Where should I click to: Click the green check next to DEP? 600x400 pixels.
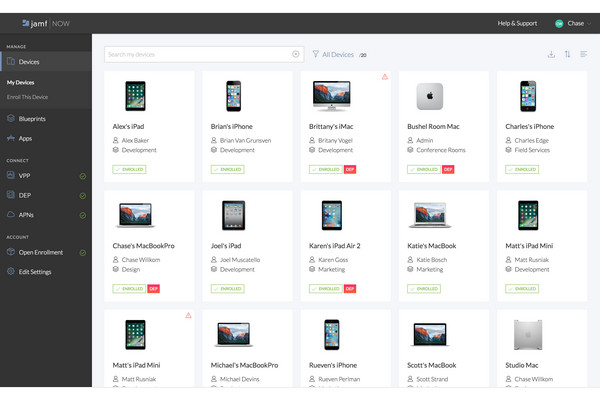(83, 196)
